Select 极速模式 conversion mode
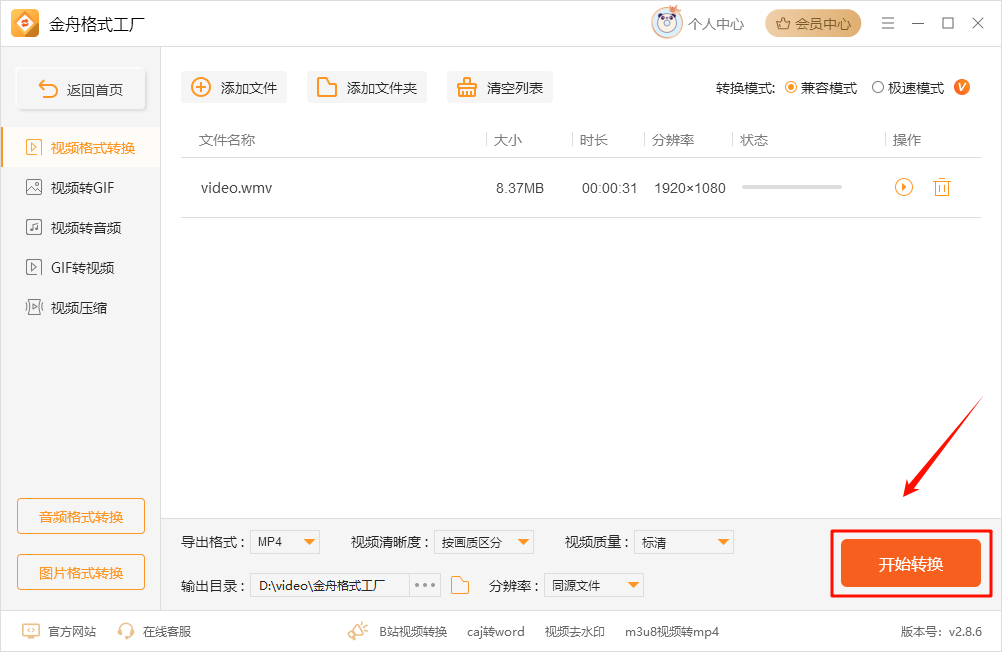The height and width of the screenshot is (652, 1002). click(x=907, y=88)
